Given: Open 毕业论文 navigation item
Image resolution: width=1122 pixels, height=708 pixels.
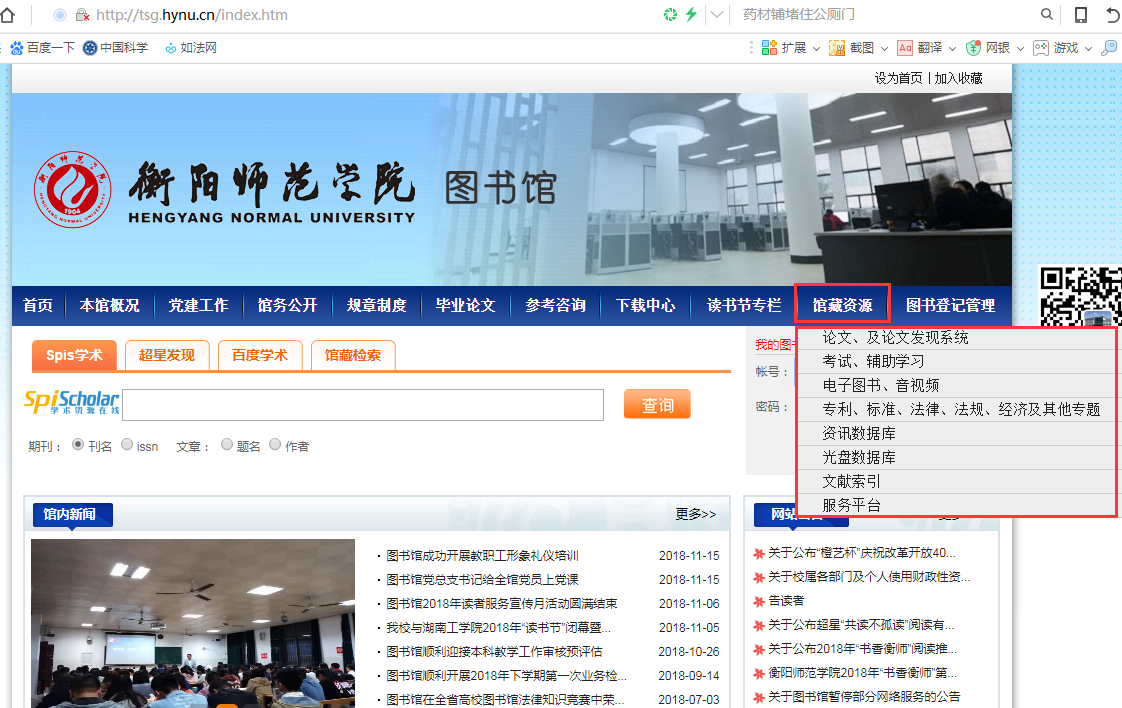Looking at the screenshot, I should [x=466, y=306].
